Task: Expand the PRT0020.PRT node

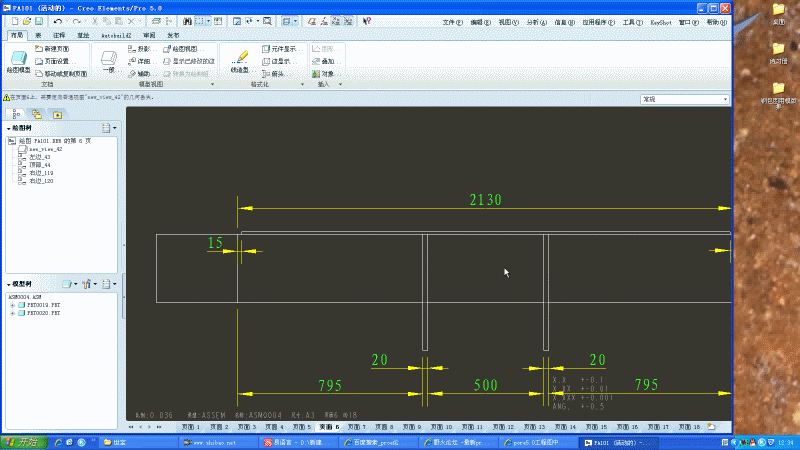Action: (x=12, y=313)
